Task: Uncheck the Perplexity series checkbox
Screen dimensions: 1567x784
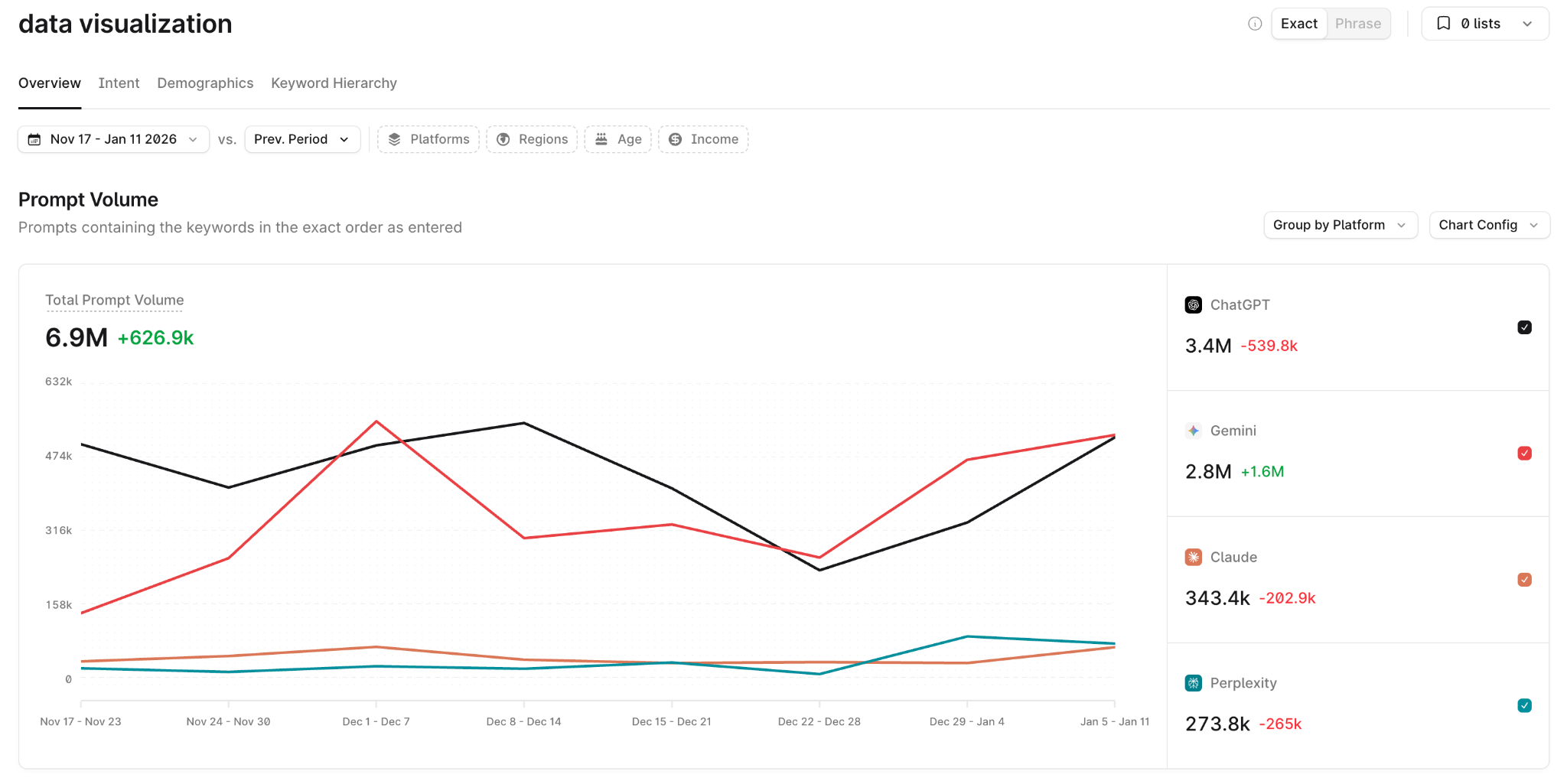Action: click(x=1524, y=705)
